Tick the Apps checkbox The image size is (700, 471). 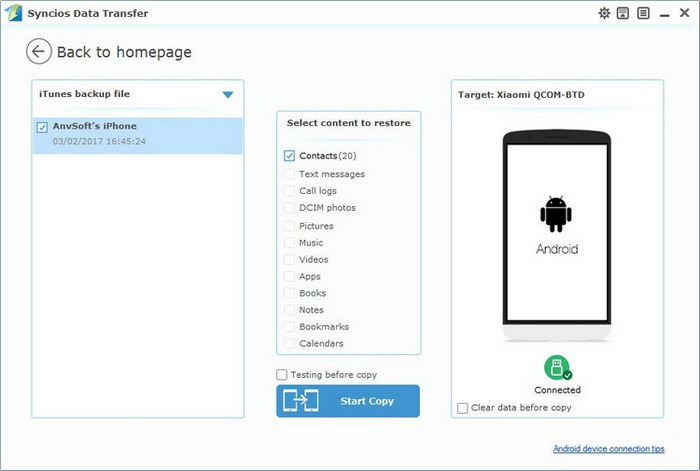[289, 276]
